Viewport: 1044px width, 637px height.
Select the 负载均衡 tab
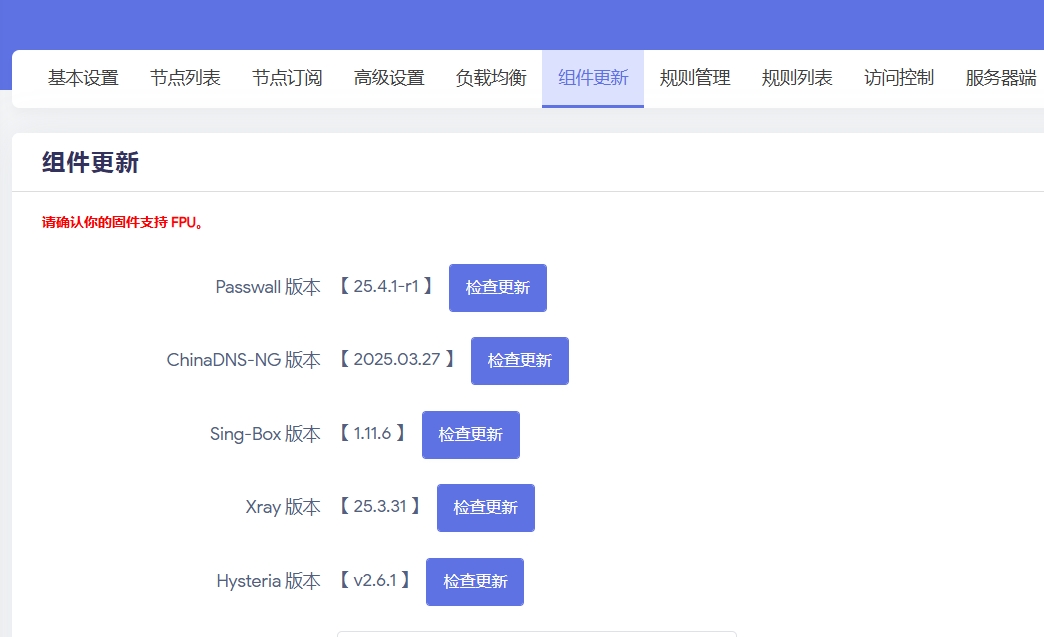491,78
